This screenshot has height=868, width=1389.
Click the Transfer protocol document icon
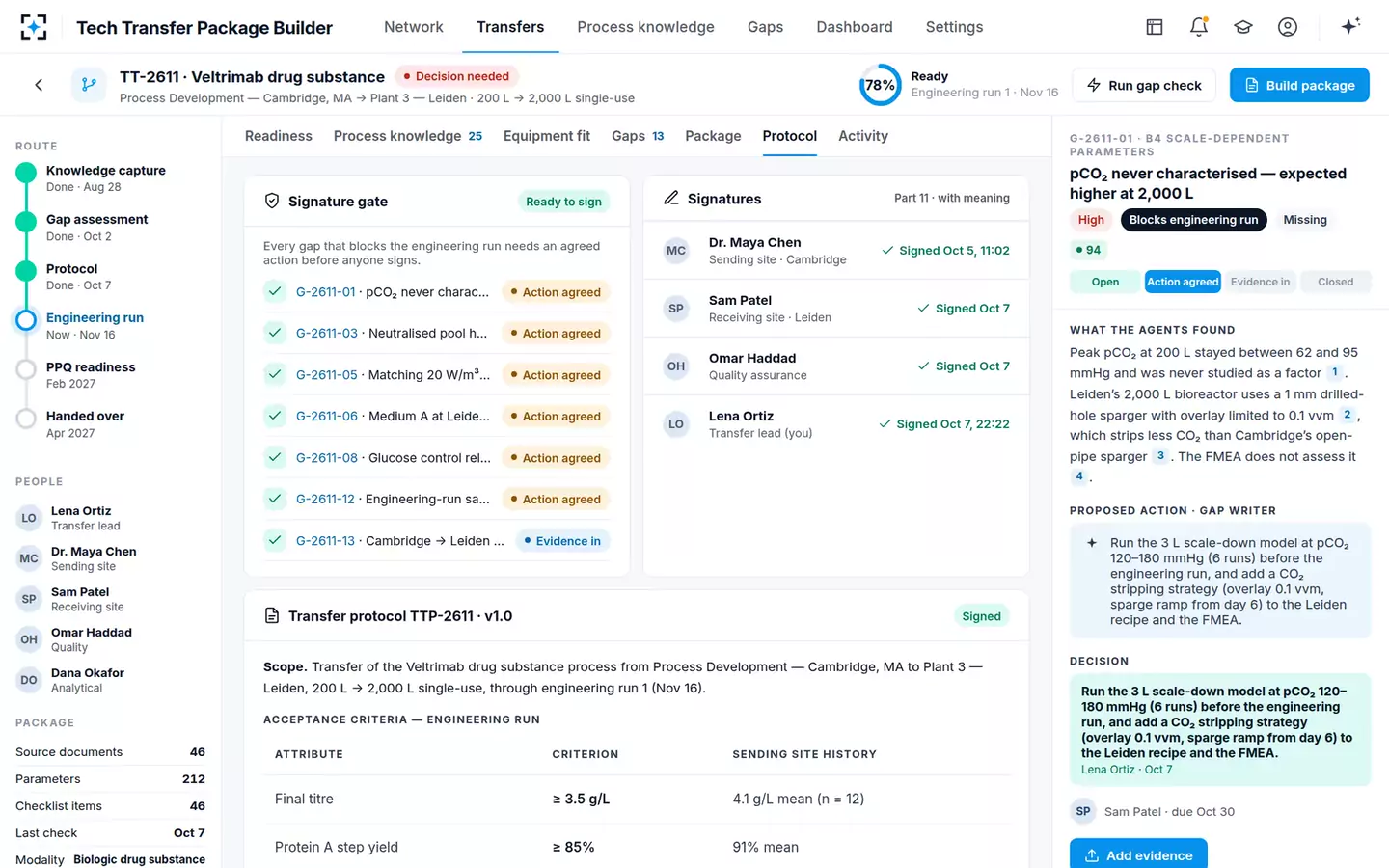coord(272,616)
